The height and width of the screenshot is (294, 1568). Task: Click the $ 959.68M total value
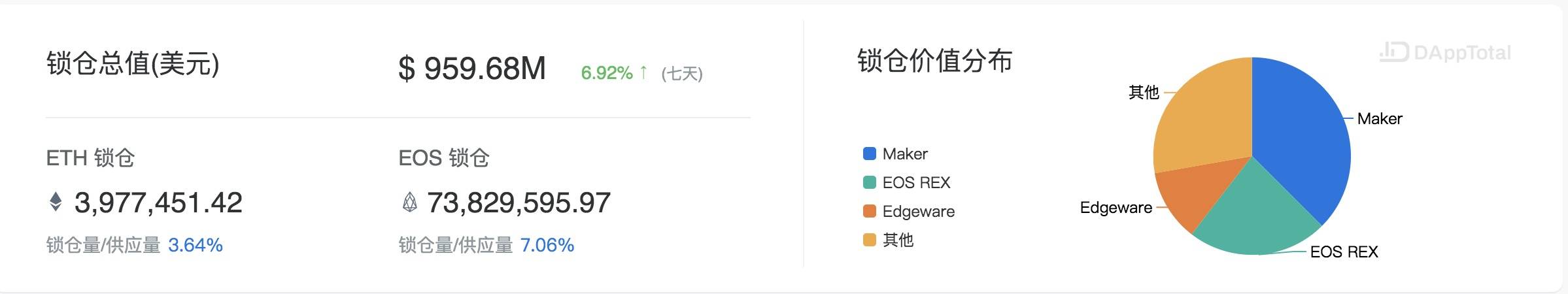pos(472,68)
